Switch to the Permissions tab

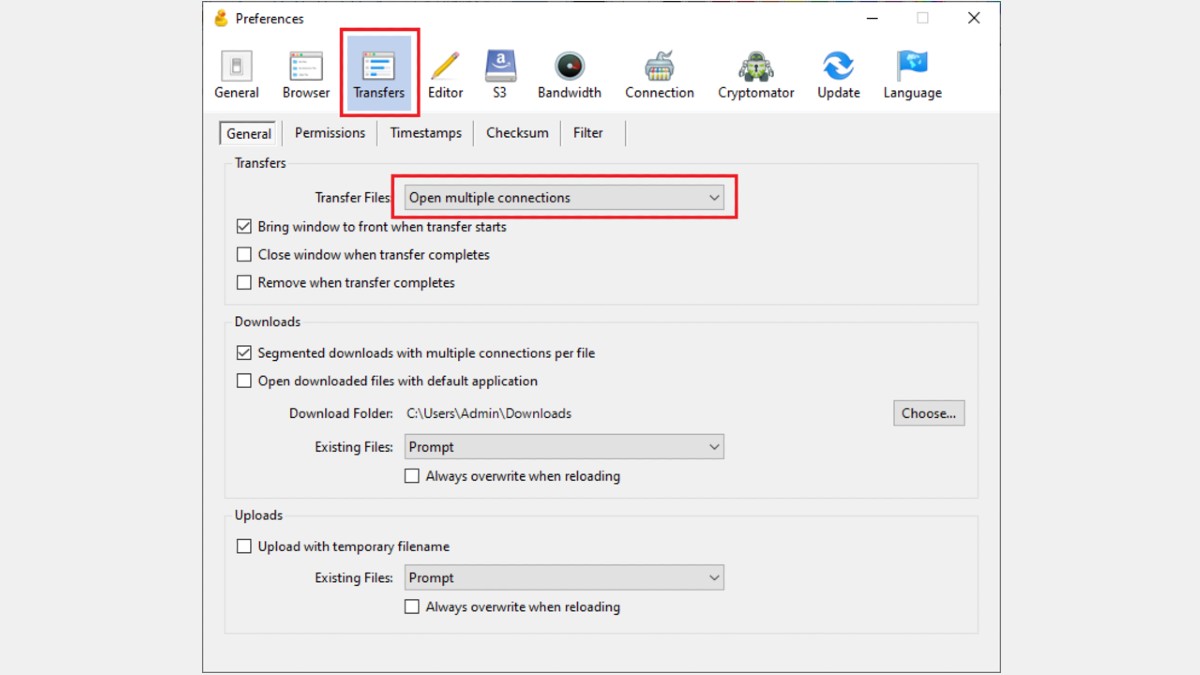pyautogui.click(x=330, y=133)
